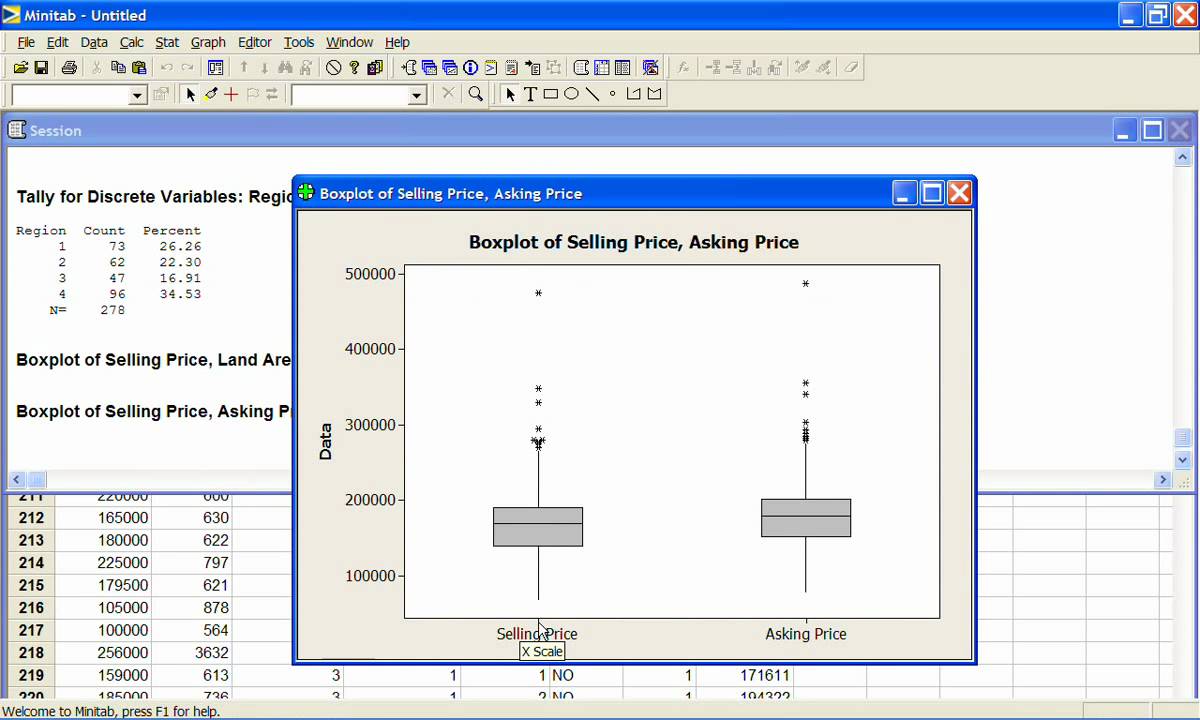Image resolution: width=1200 pixels, height=720 pixels.
Task: Activate the red Crosshairs tool
Action: [231, 94]
